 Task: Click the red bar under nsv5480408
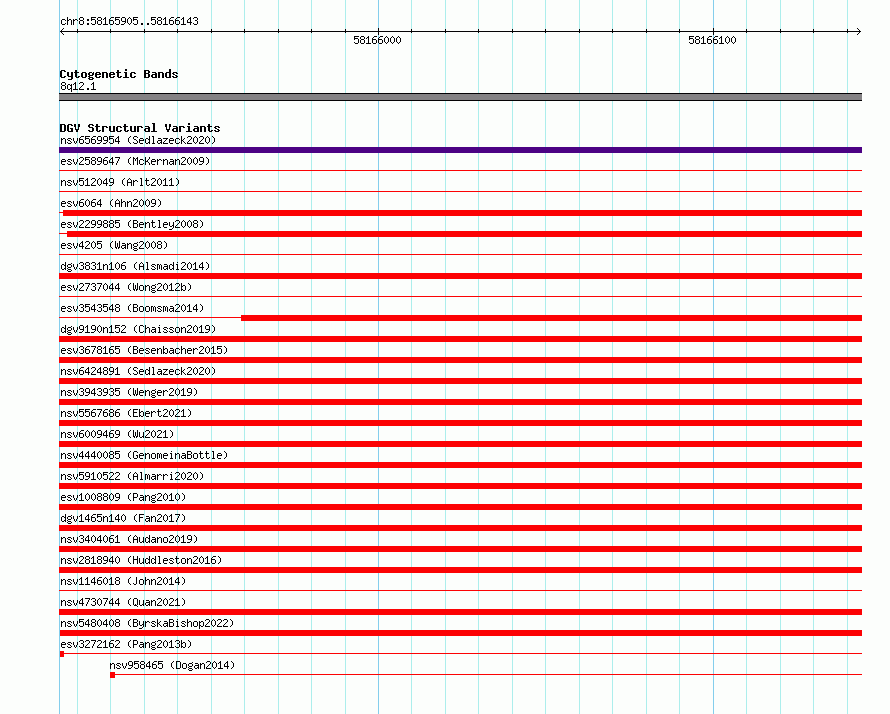[x=460, y=633]
